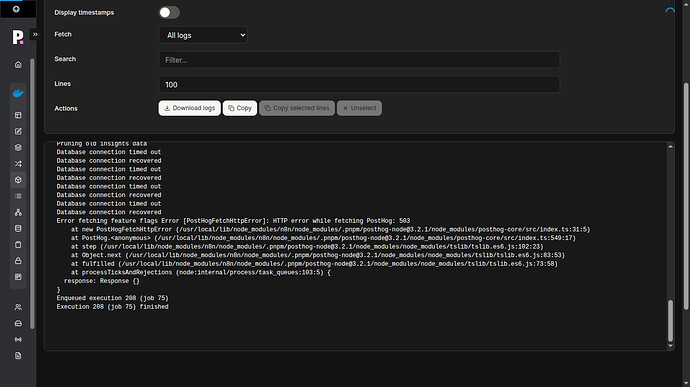Select log line 'at new PostHogFetchHttpError'
This screenshot has width=690, height=387.
click(330, 229)
